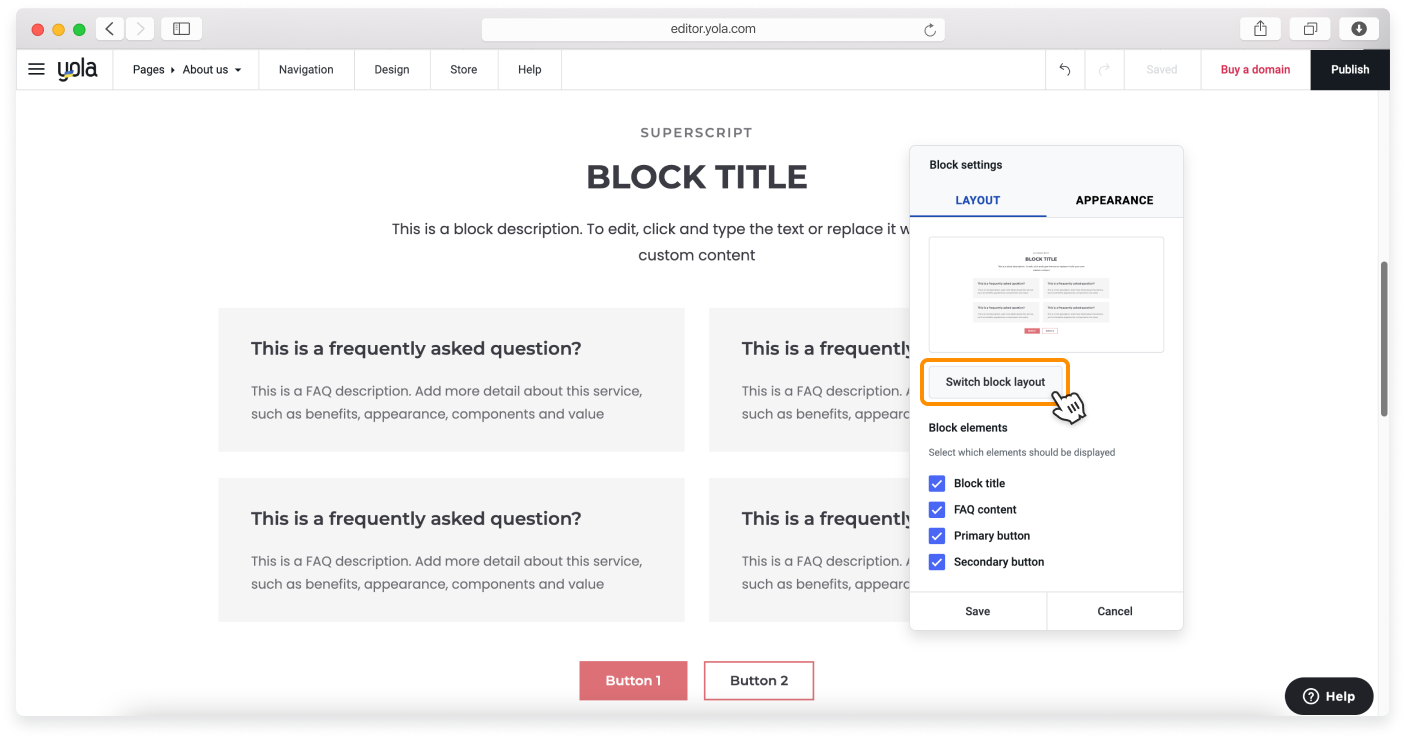Open the browser Share icon
The width and height of the screenshot is (1406, 740).
tap(1260, 28)
